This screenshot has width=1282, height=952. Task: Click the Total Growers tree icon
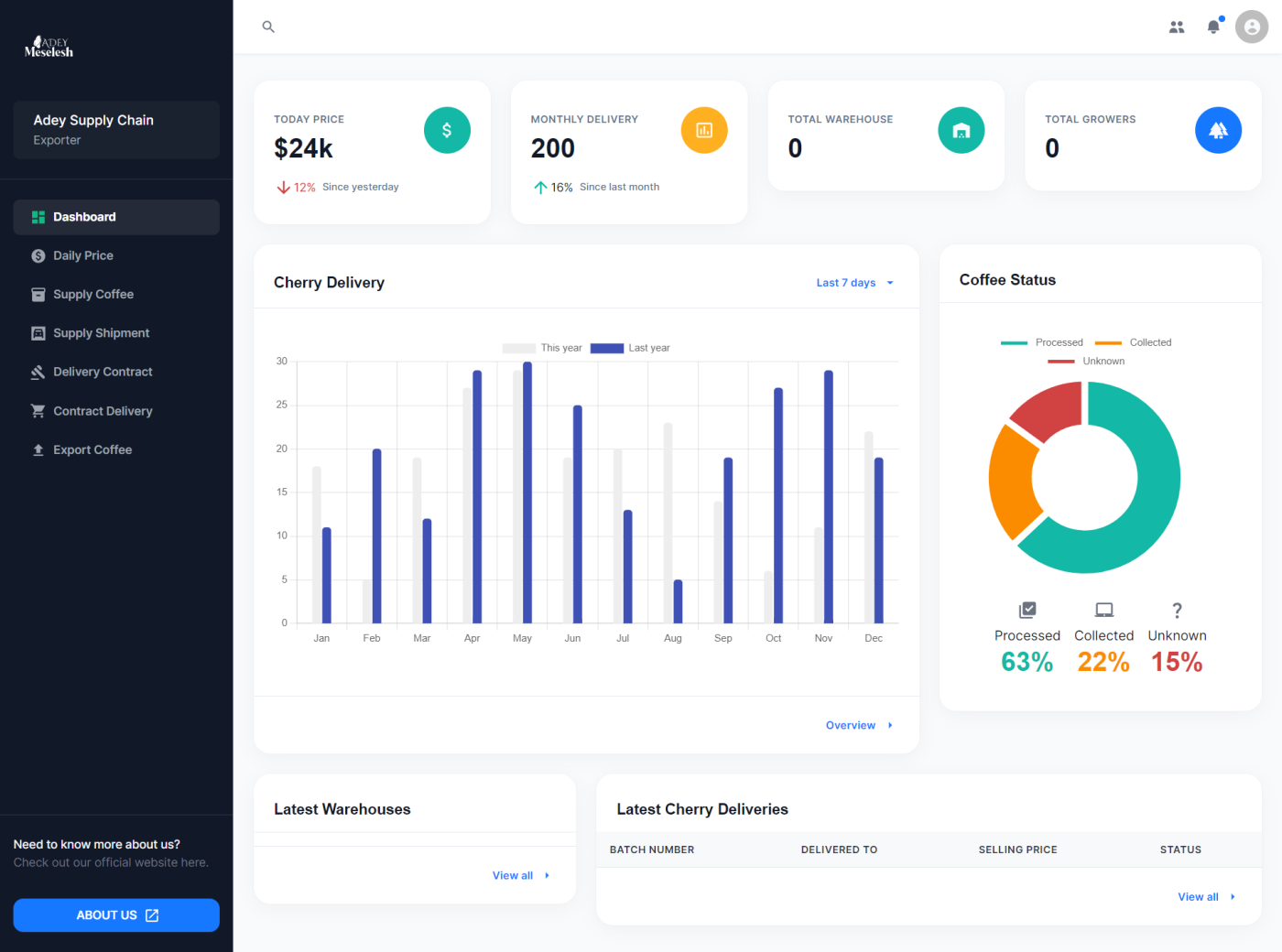coord(1218,130)
